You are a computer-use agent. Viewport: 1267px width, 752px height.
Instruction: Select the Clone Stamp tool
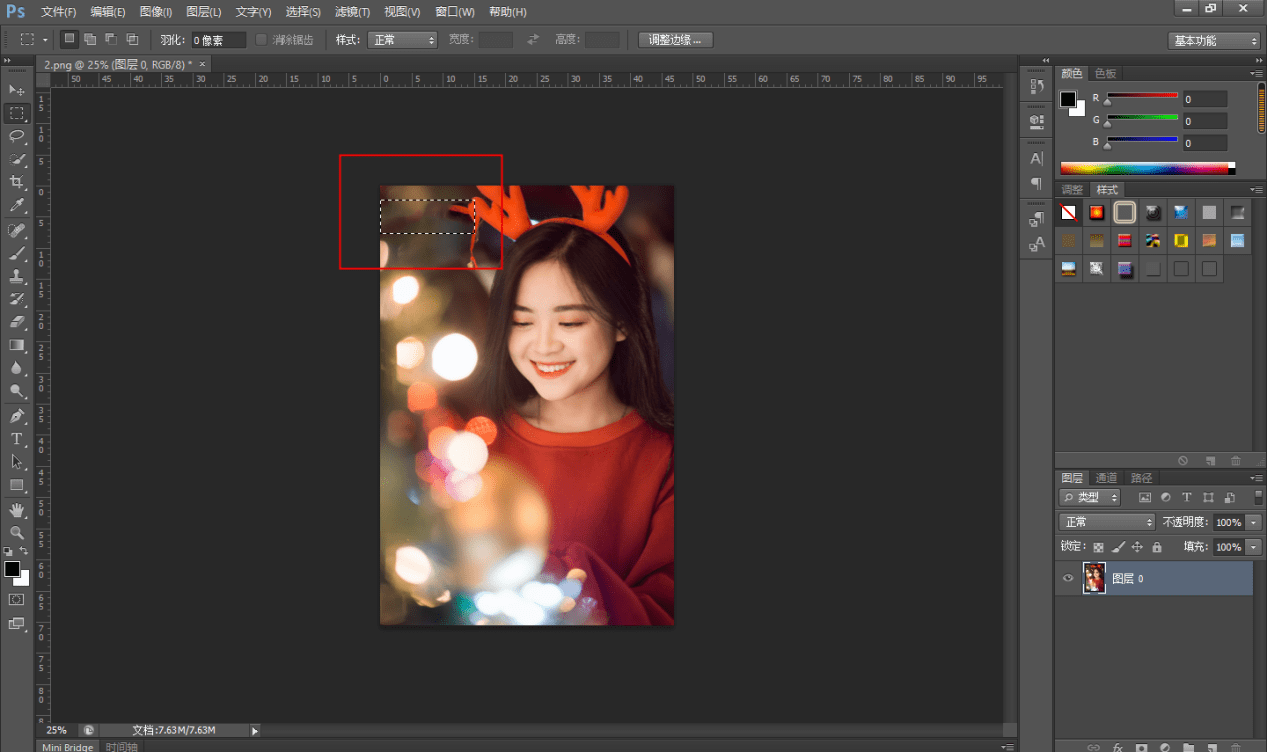tap(17, 277)
